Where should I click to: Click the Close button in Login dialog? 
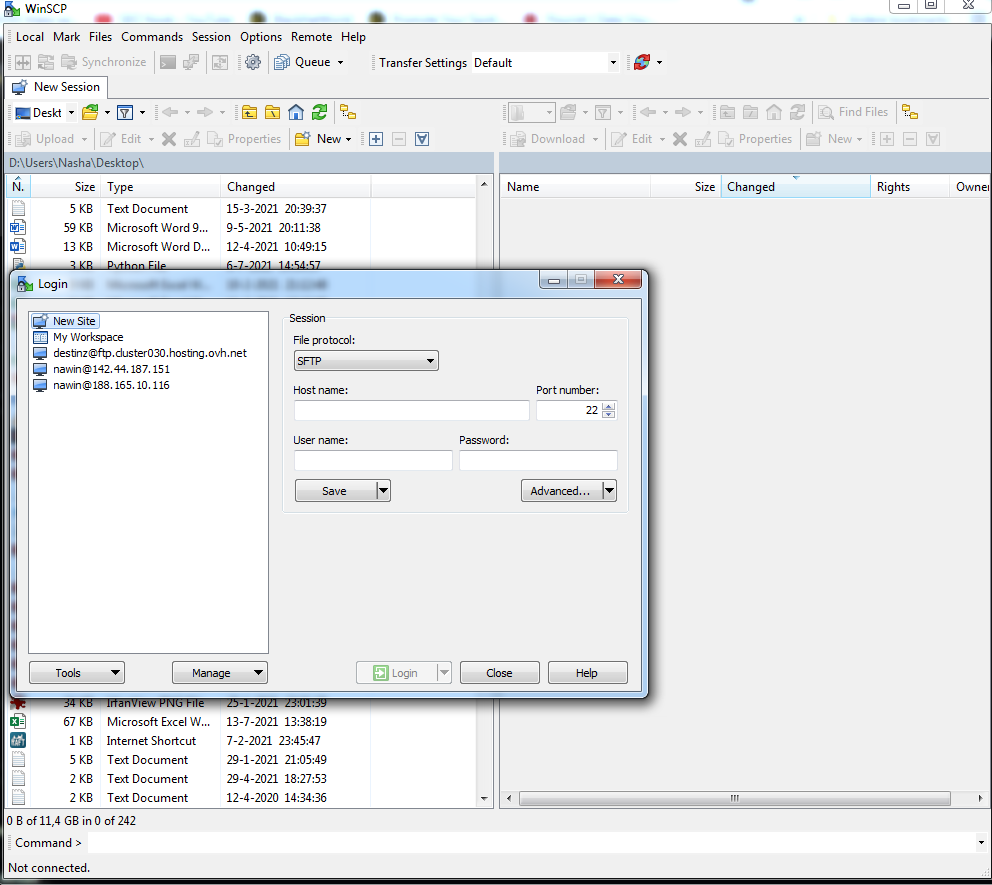(499, 672)
